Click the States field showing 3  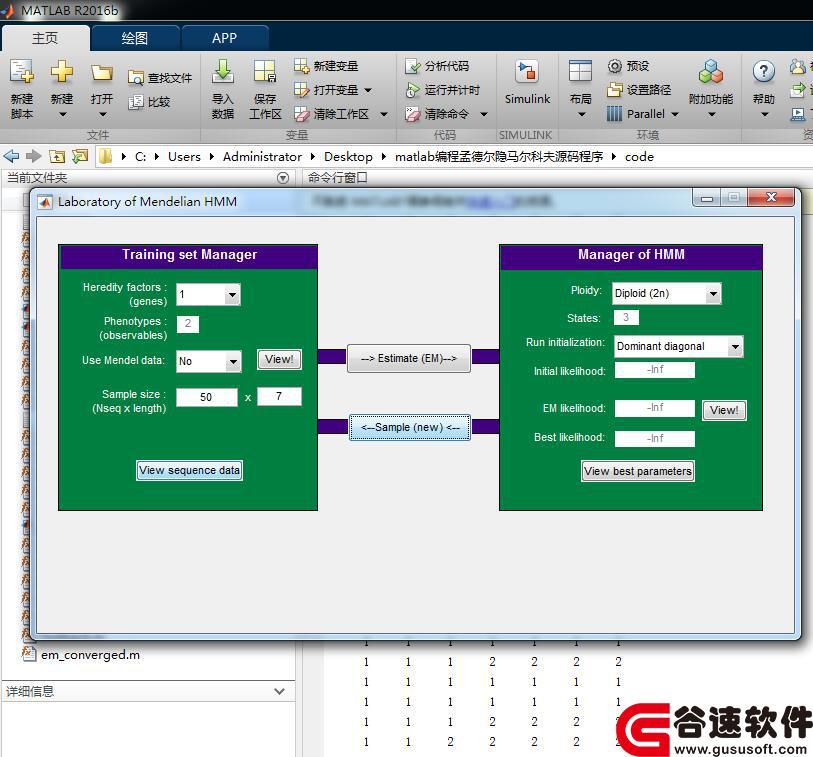point(626,317)
